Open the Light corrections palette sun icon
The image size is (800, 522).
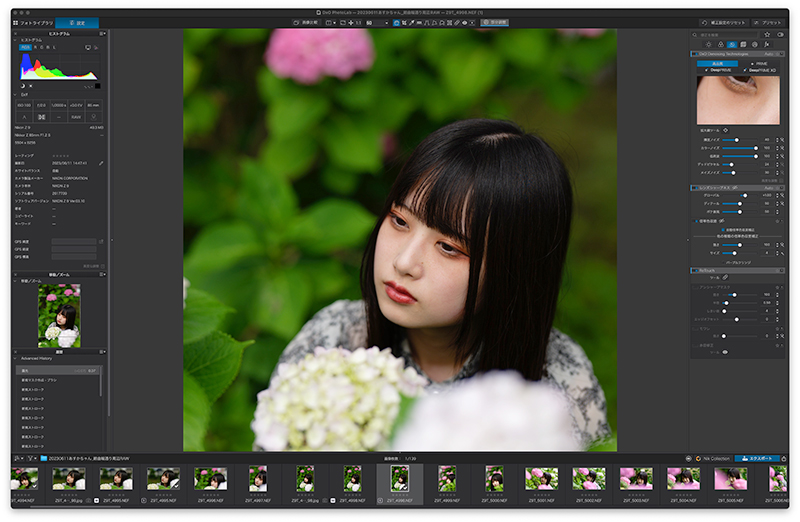708,44
